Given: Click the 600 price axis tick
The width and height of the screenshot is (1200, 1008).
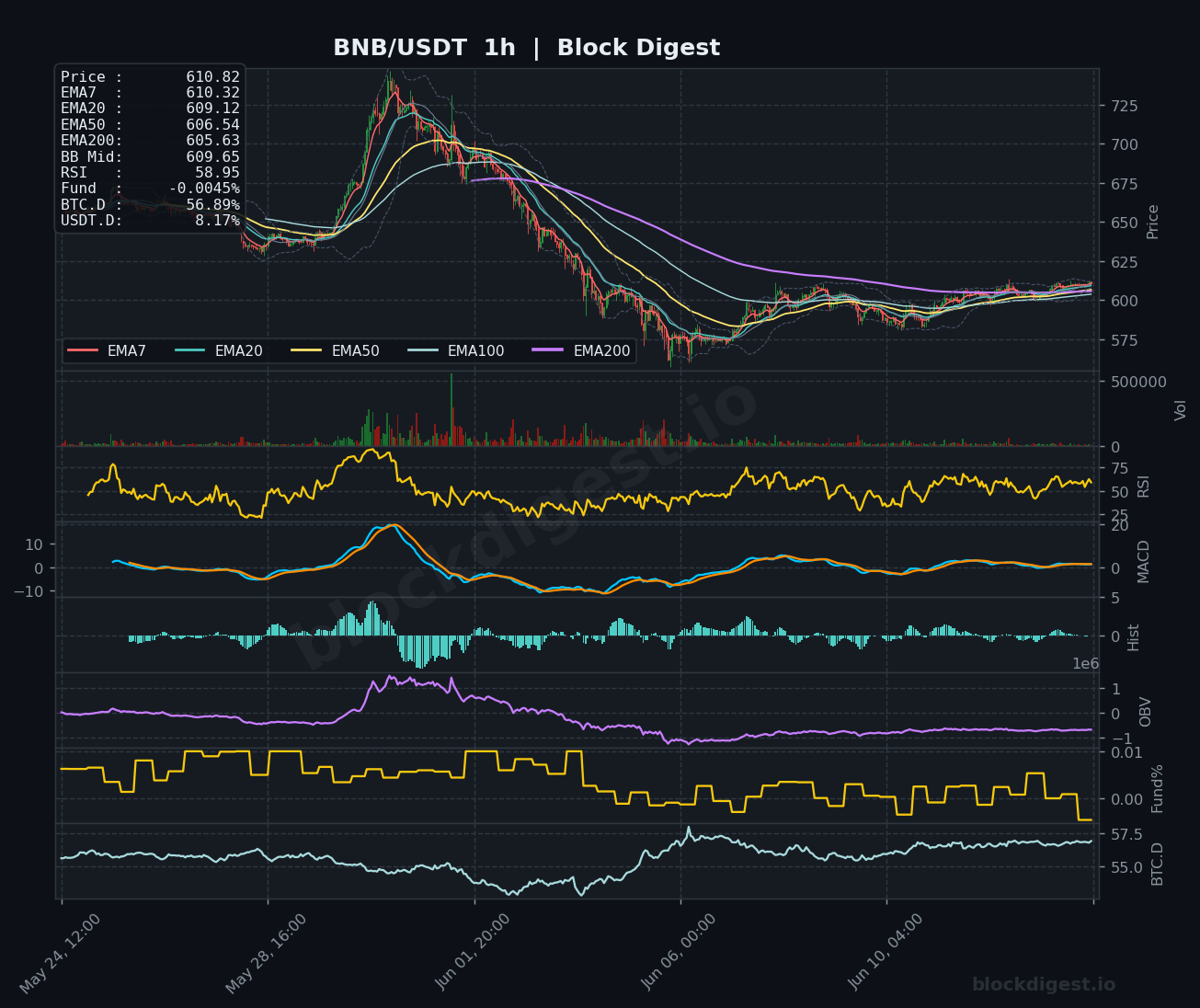Looking at the screenshot, I should point(1123,301).
